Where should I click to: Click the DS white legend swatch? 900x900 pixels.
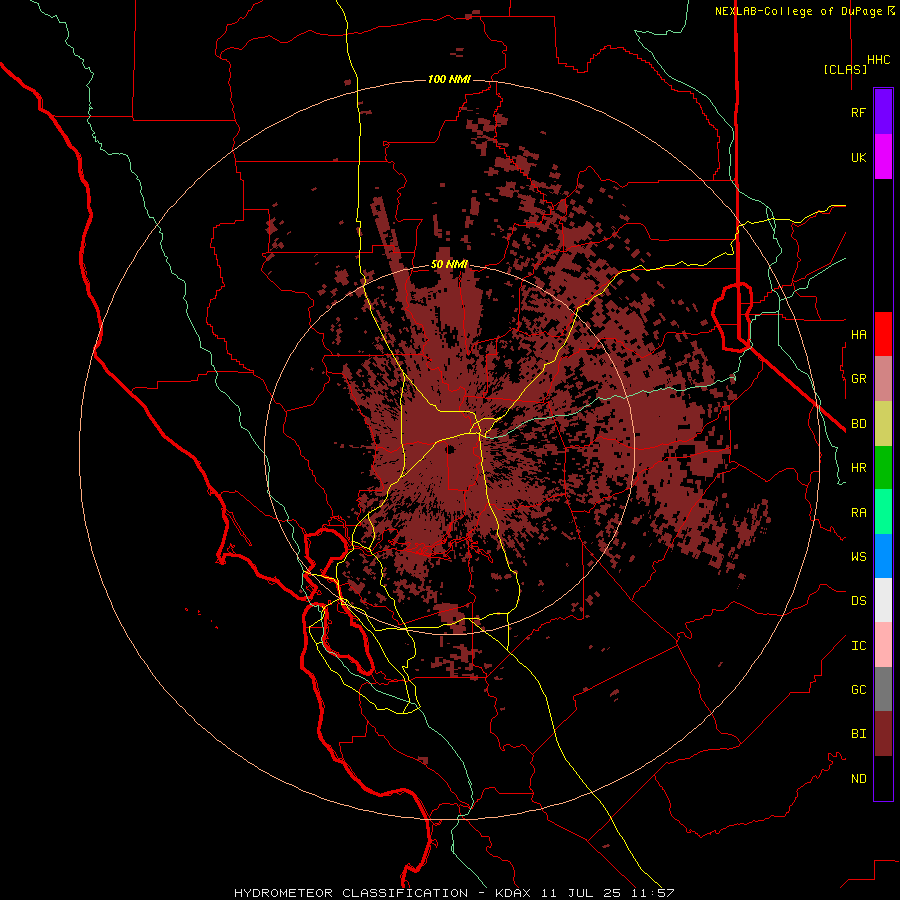pyautogui.click(x=883, y=600)
